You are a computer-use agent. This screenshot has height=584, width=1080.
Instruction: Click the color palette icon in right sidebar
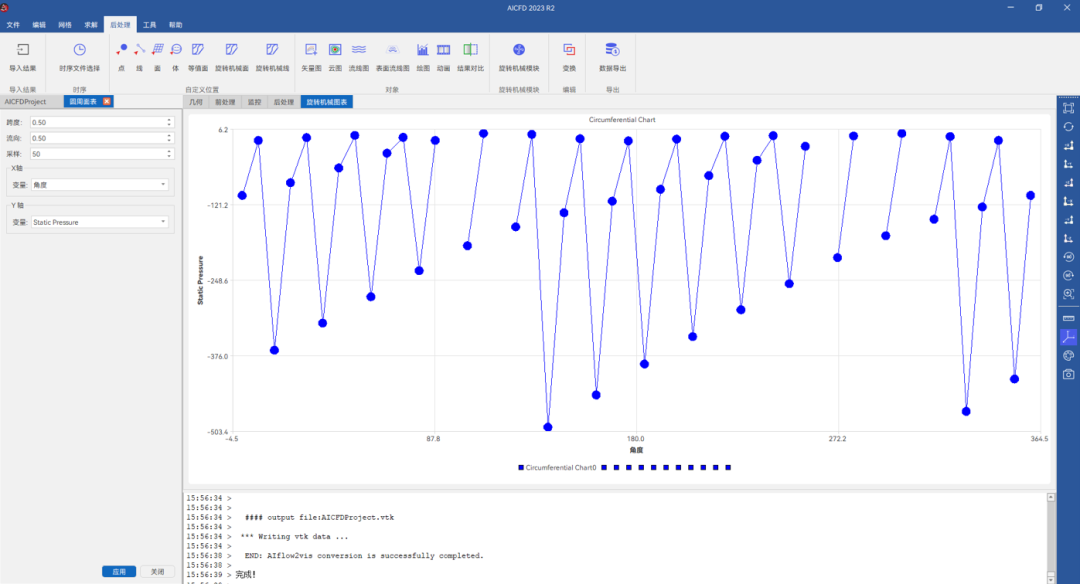1068,355
